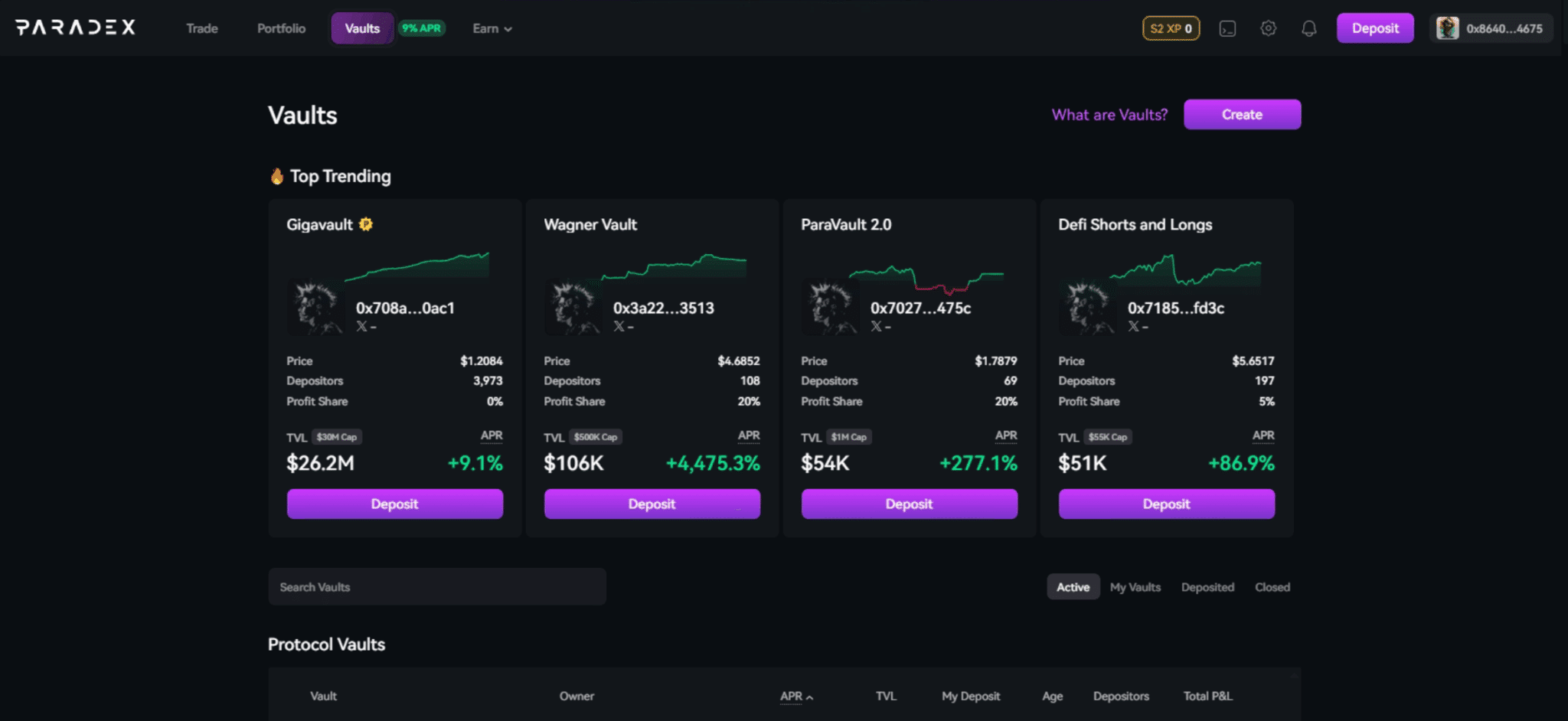Click the S2 XP badge
The image size is (1568, 721).
[1171, 28]
